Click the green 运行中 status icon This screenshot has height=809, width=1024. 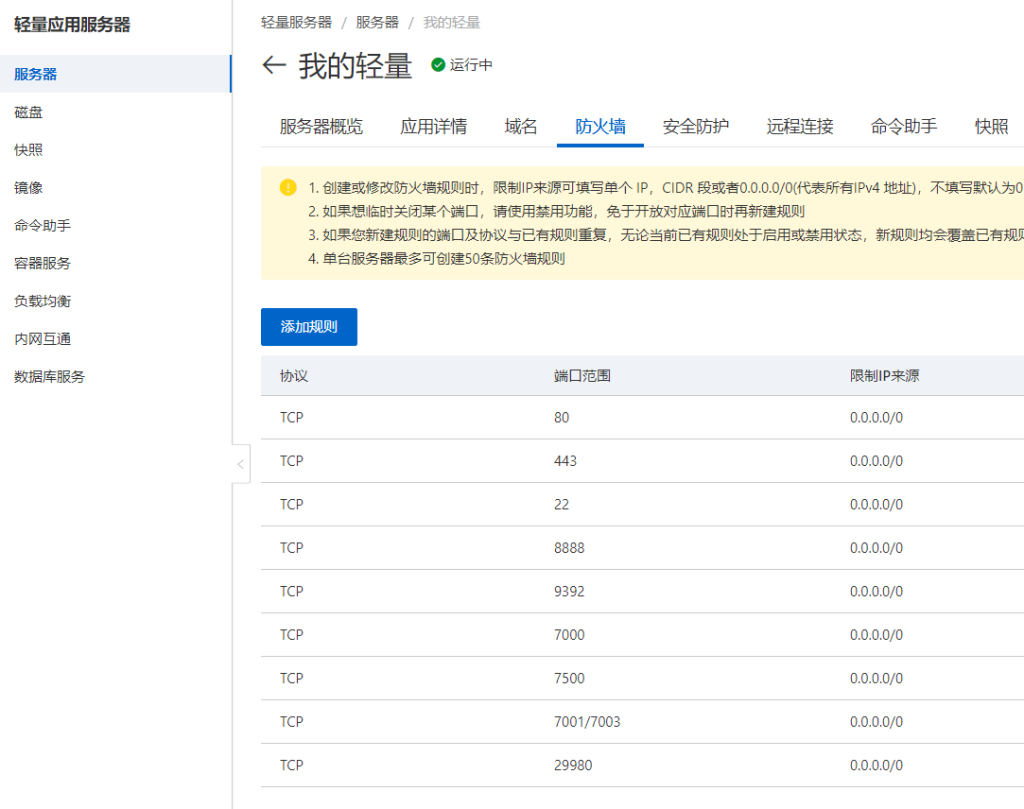tap(438, 65)
